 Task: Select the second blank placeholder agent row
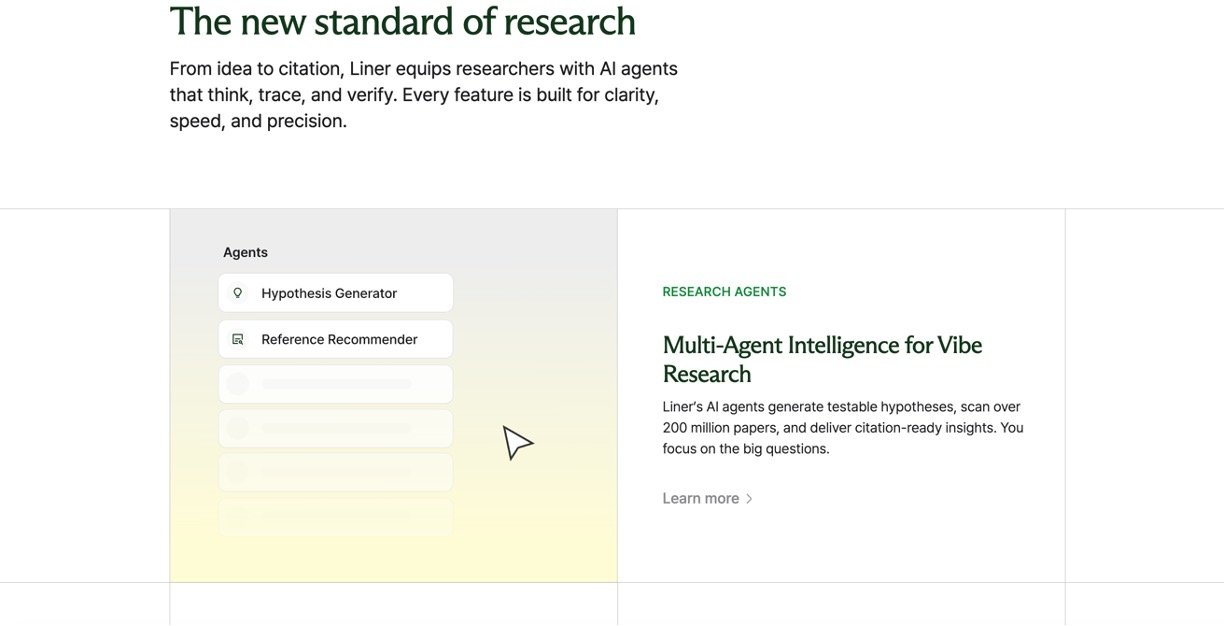[x=335, y=428]
